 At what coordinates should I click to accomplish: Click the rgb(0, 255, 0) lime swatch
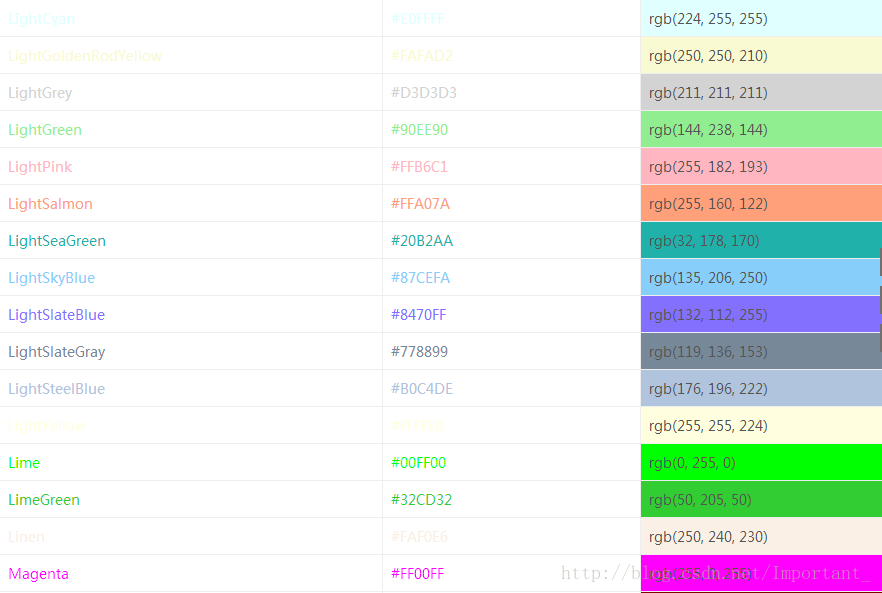click(x=762, y=463)
